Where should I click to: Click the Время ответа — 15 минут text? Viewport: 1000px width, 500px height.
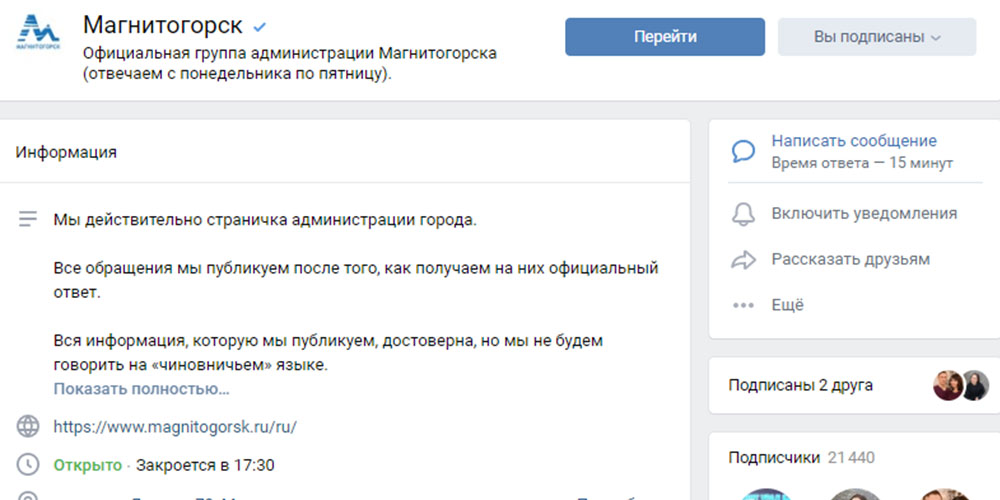point(862,163)
